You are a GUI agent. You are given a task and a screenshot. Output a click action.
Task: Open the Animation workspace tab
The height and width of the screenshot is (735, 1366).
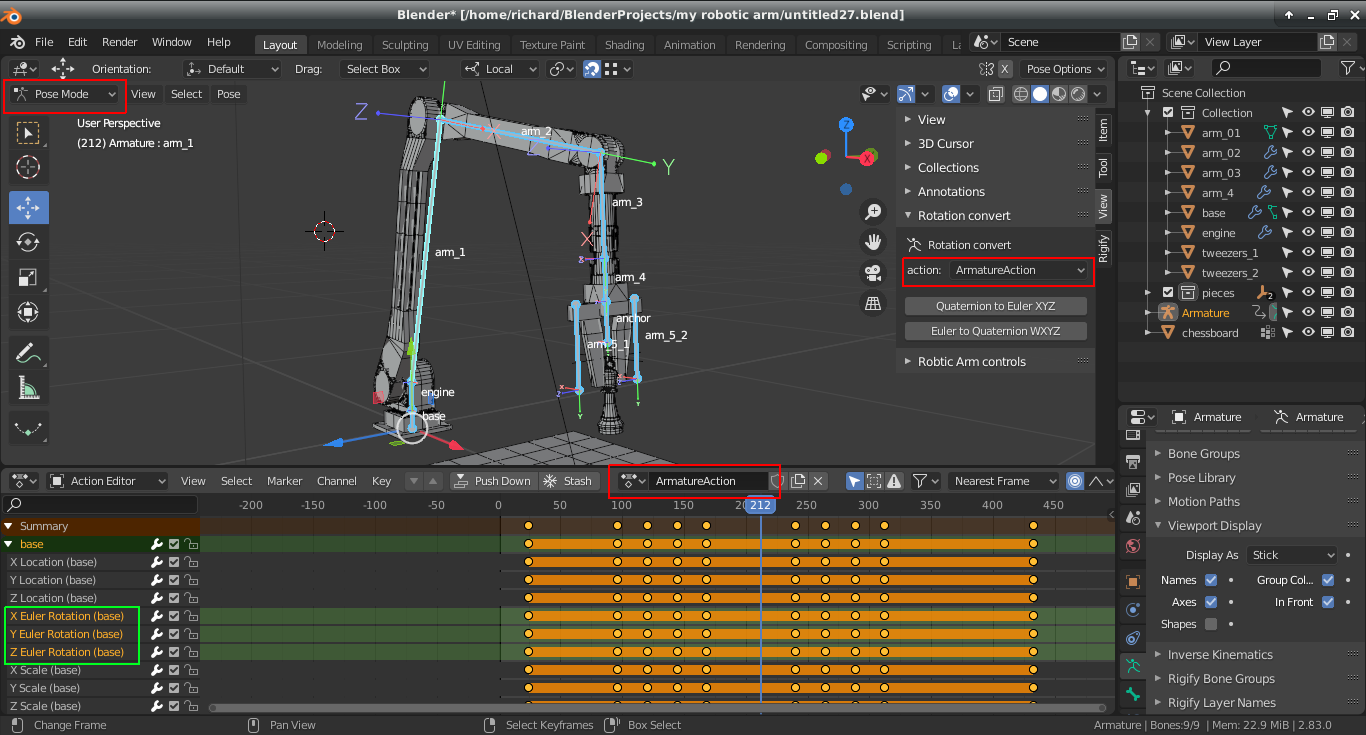pos(689,45)
